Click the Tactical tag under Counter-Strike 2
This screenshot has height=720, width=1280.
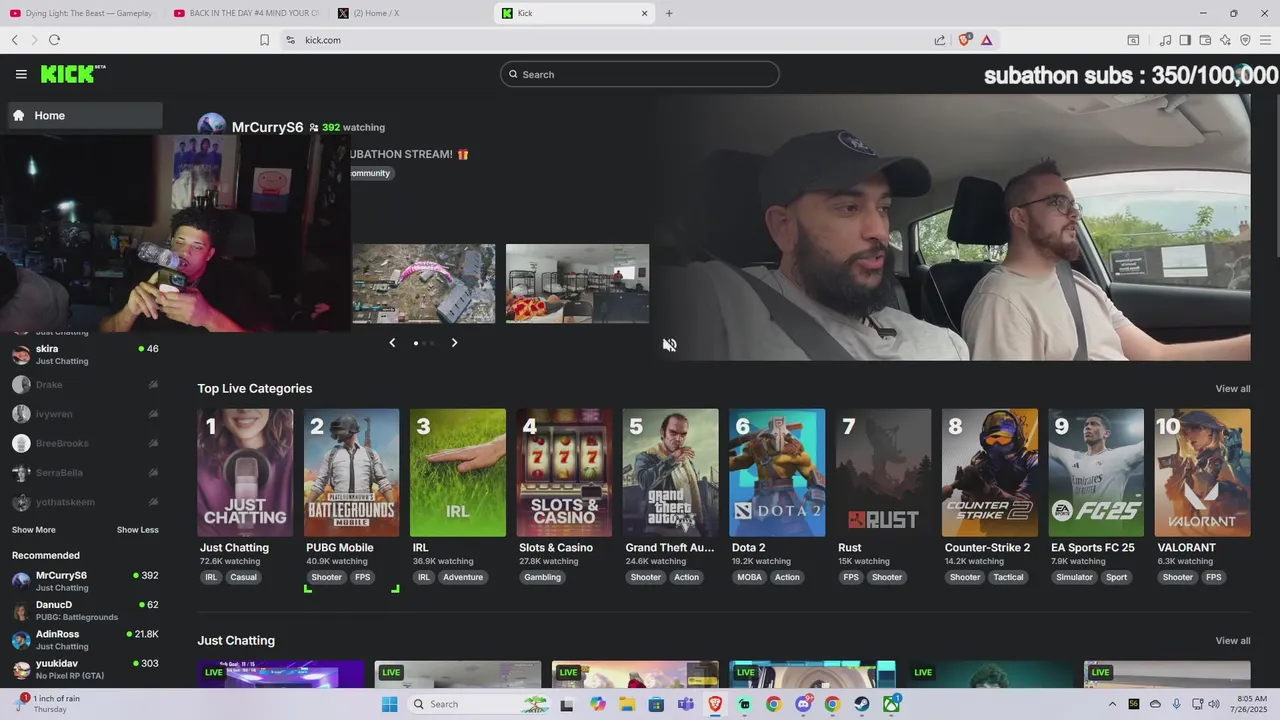(x=1008, y=577)
